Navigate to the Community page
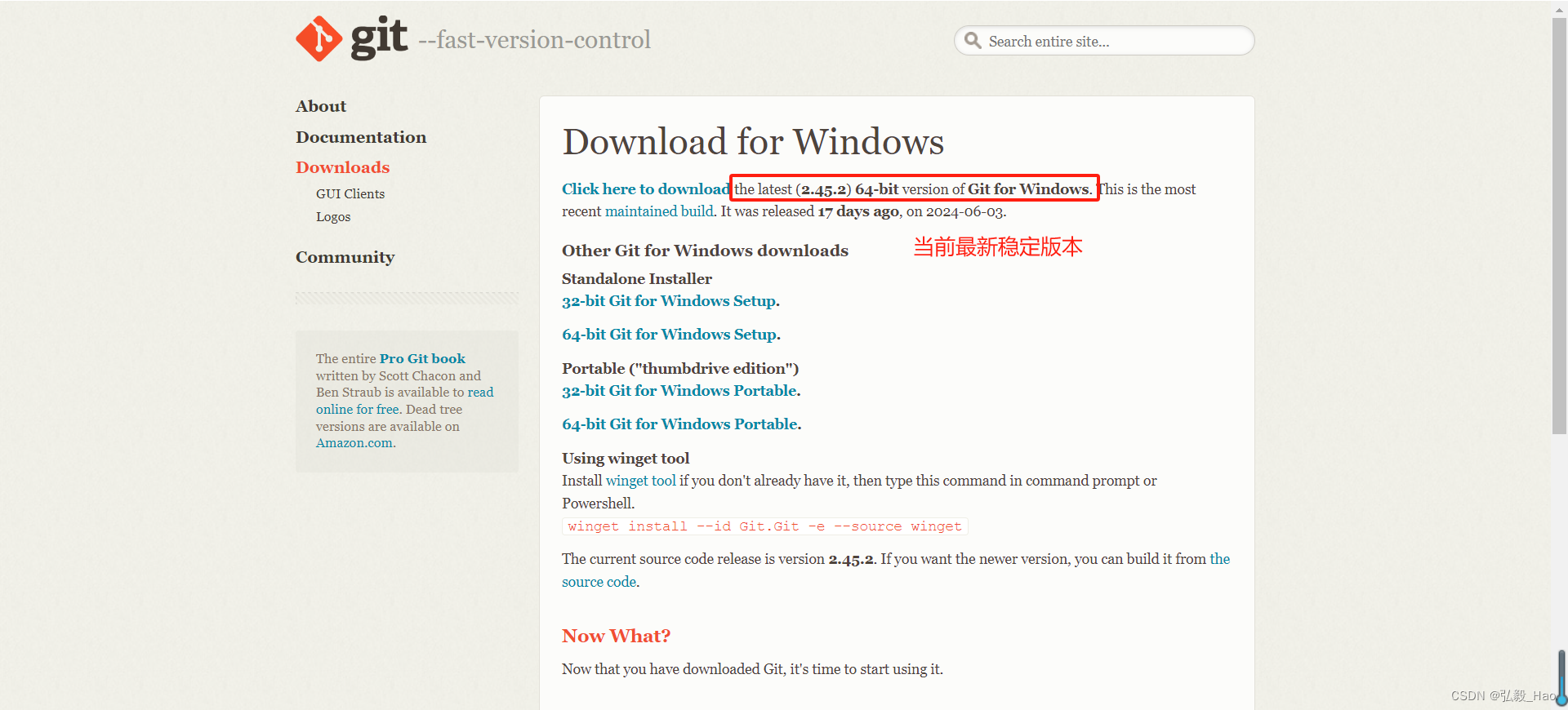1568x710 pixels. [x=345, y=257]
